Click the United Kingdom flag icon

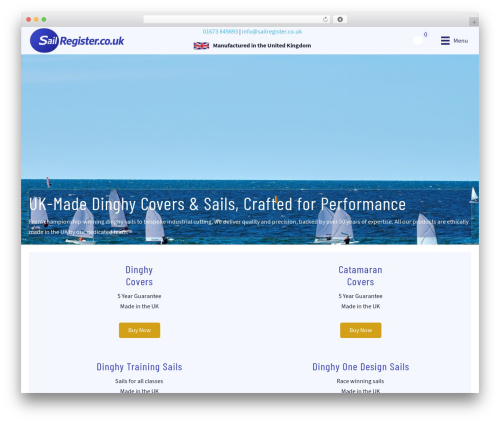point(201,46)
